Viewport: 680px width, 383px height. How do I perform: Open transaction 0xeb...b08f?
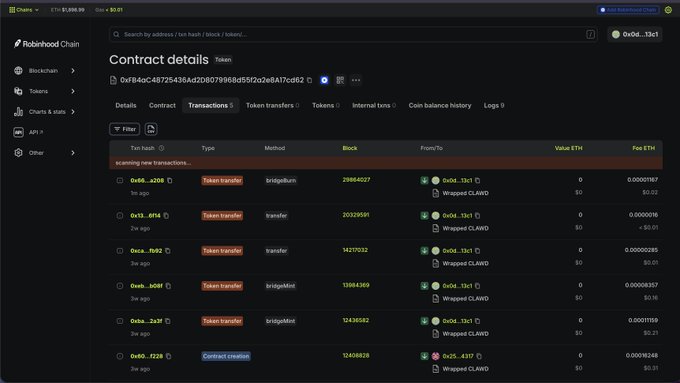[x=147, y=286]
